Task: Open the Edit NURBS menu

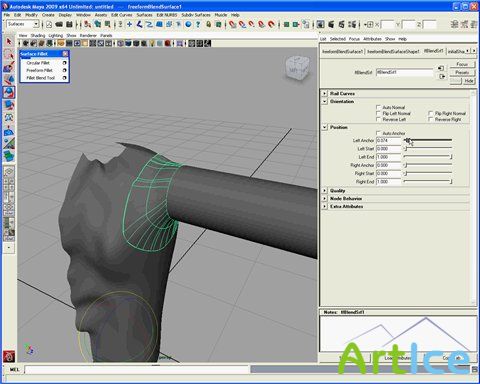Action: [x=167, y=15]
